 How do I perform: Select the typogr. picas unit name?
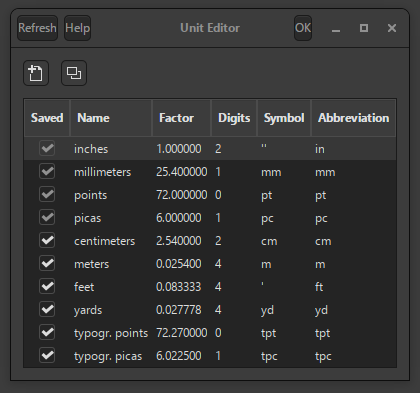pyautogui.click(x=108, y=356)
